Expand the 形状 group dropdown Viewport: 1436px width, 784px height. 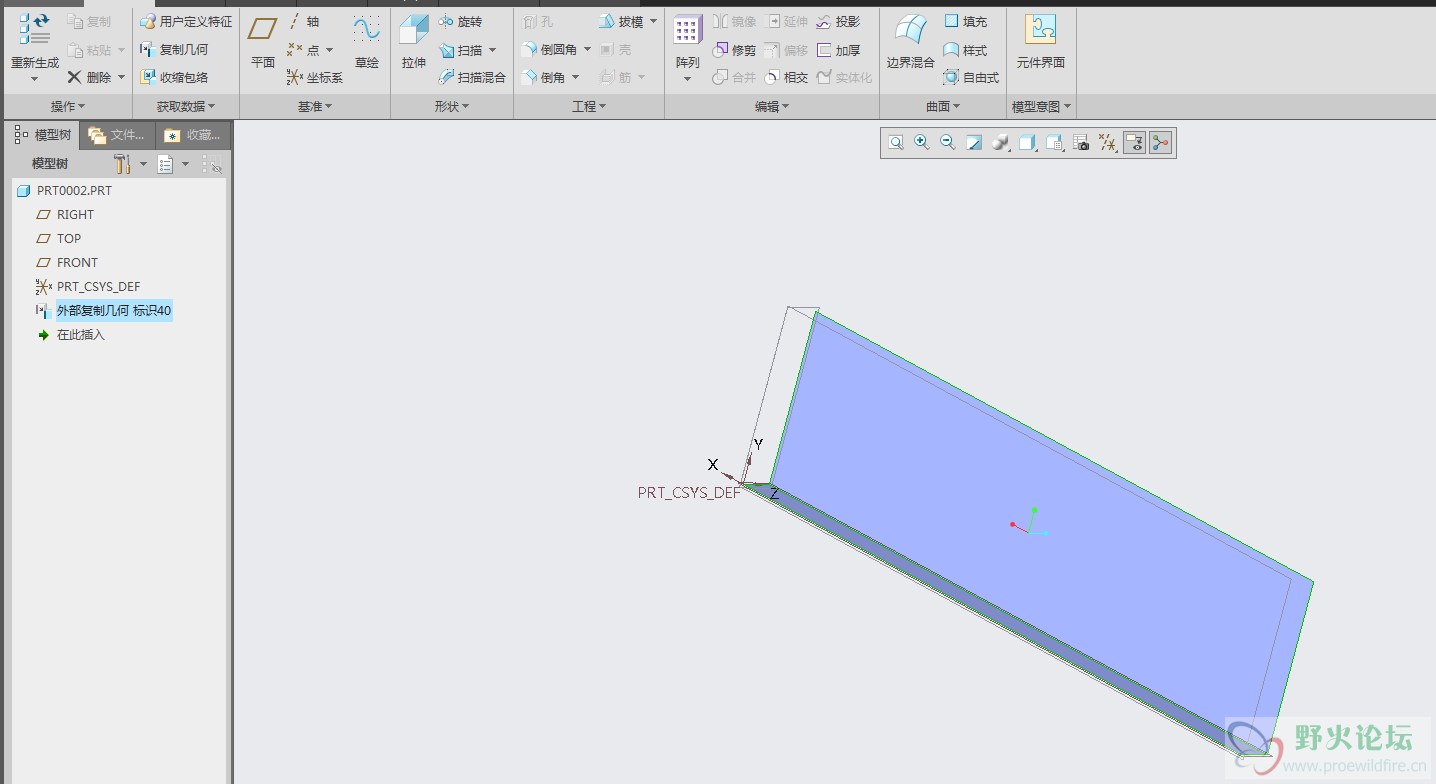[x=452, y=106]
